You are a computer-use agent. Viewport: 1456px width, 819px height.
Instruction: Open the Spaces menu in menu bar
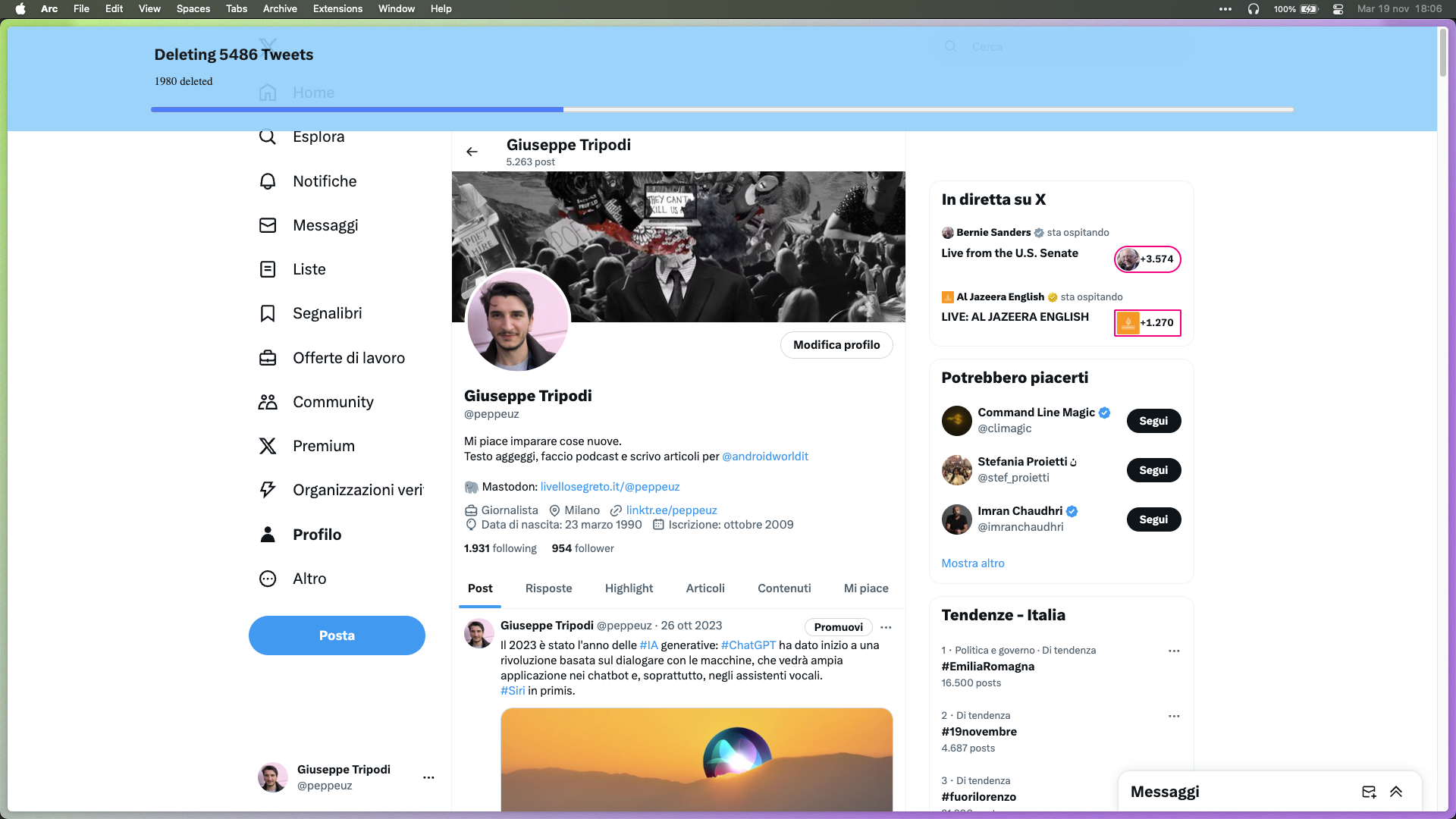pos(193,9)
